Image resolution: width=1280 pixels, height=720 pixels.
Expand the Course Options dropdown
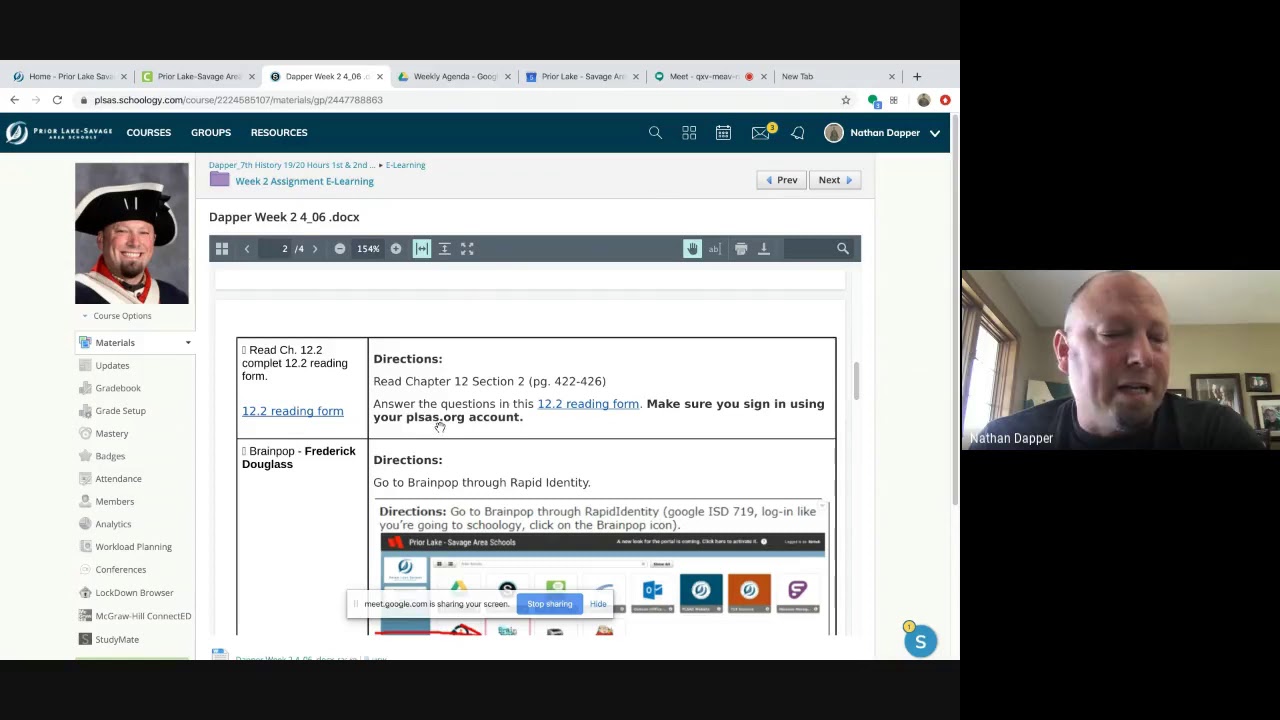pyautogui.click(x=117, y=316)
